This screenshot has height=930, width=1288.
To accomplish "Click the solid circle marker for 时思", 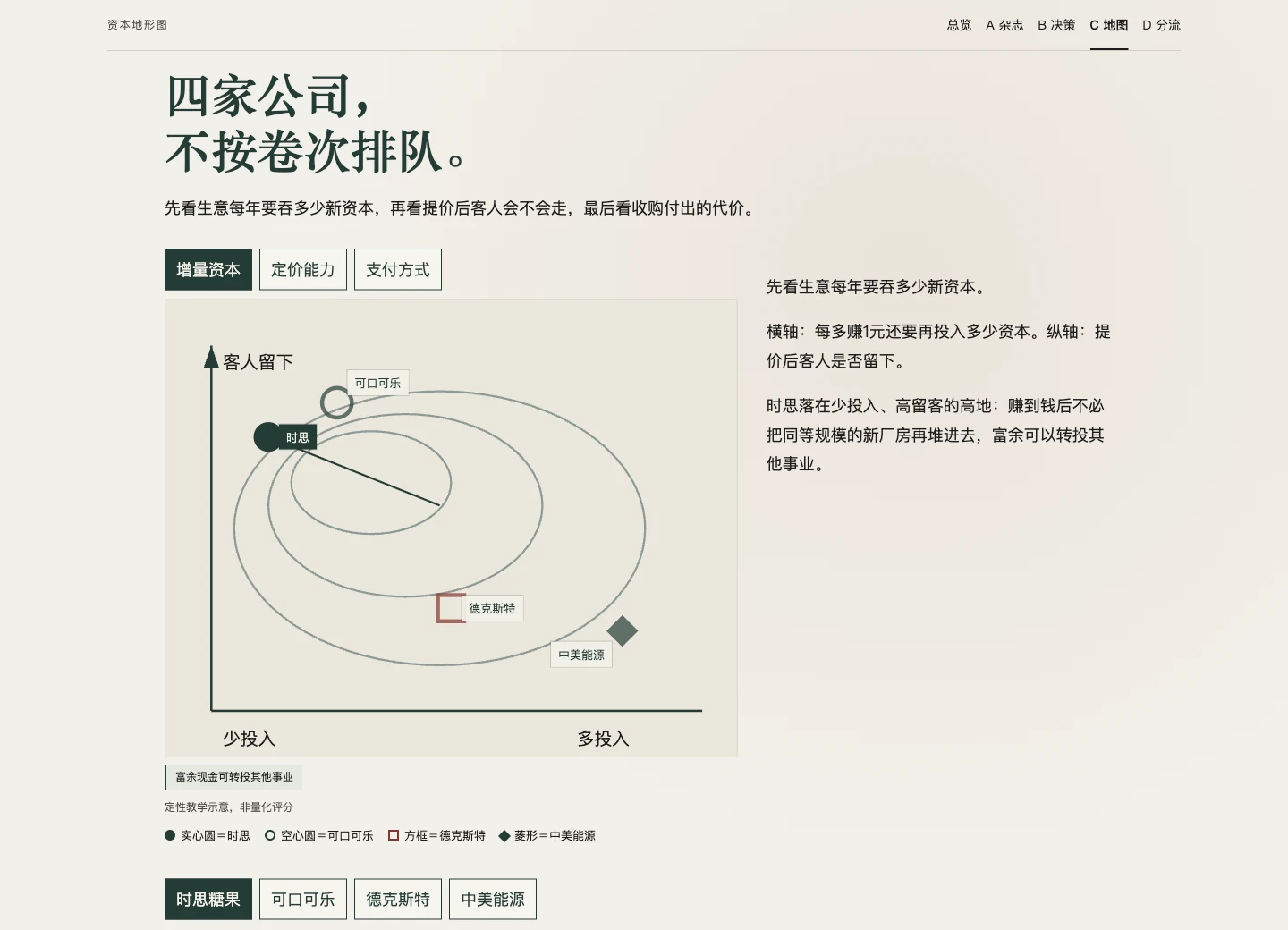I will (x=268, y=437).
